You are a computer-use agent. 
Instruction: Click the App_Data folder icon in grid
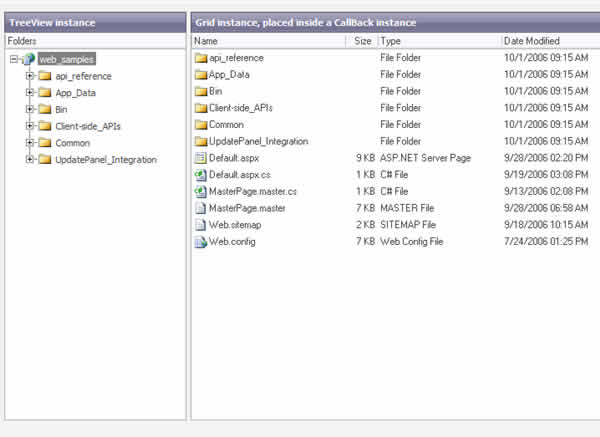(x=200, y=75)
